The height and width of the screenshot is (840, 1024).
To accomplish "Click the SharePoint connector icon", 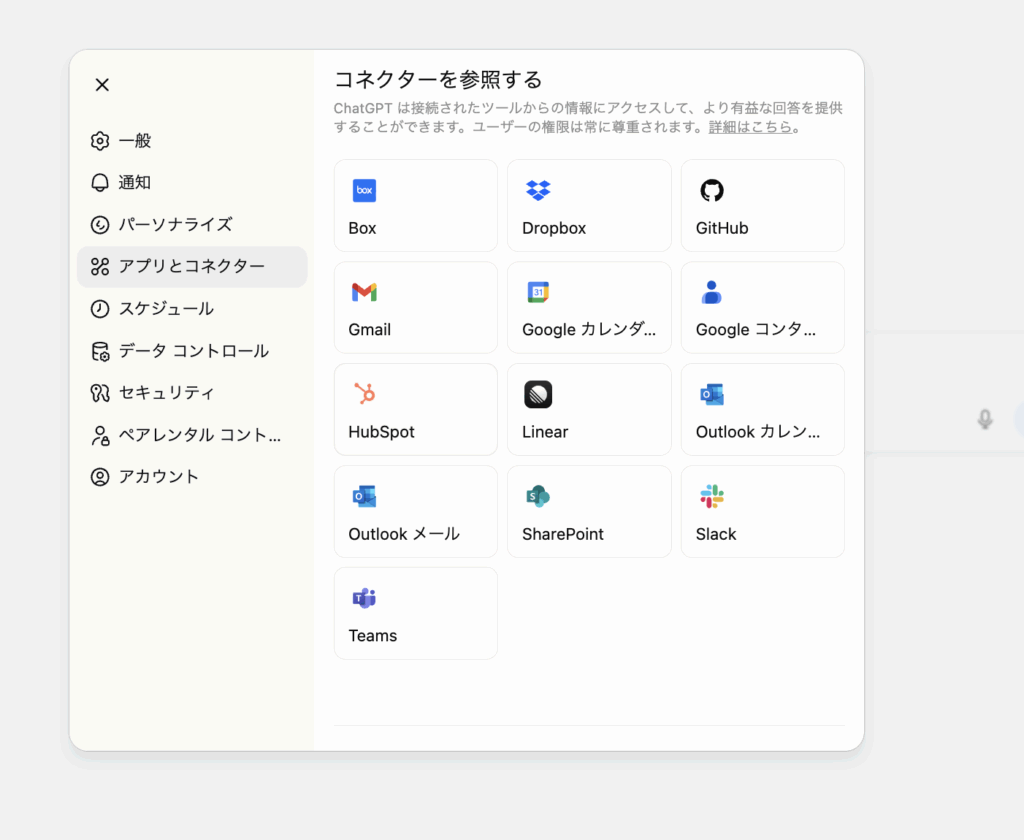I will click(x=538, y=496).
